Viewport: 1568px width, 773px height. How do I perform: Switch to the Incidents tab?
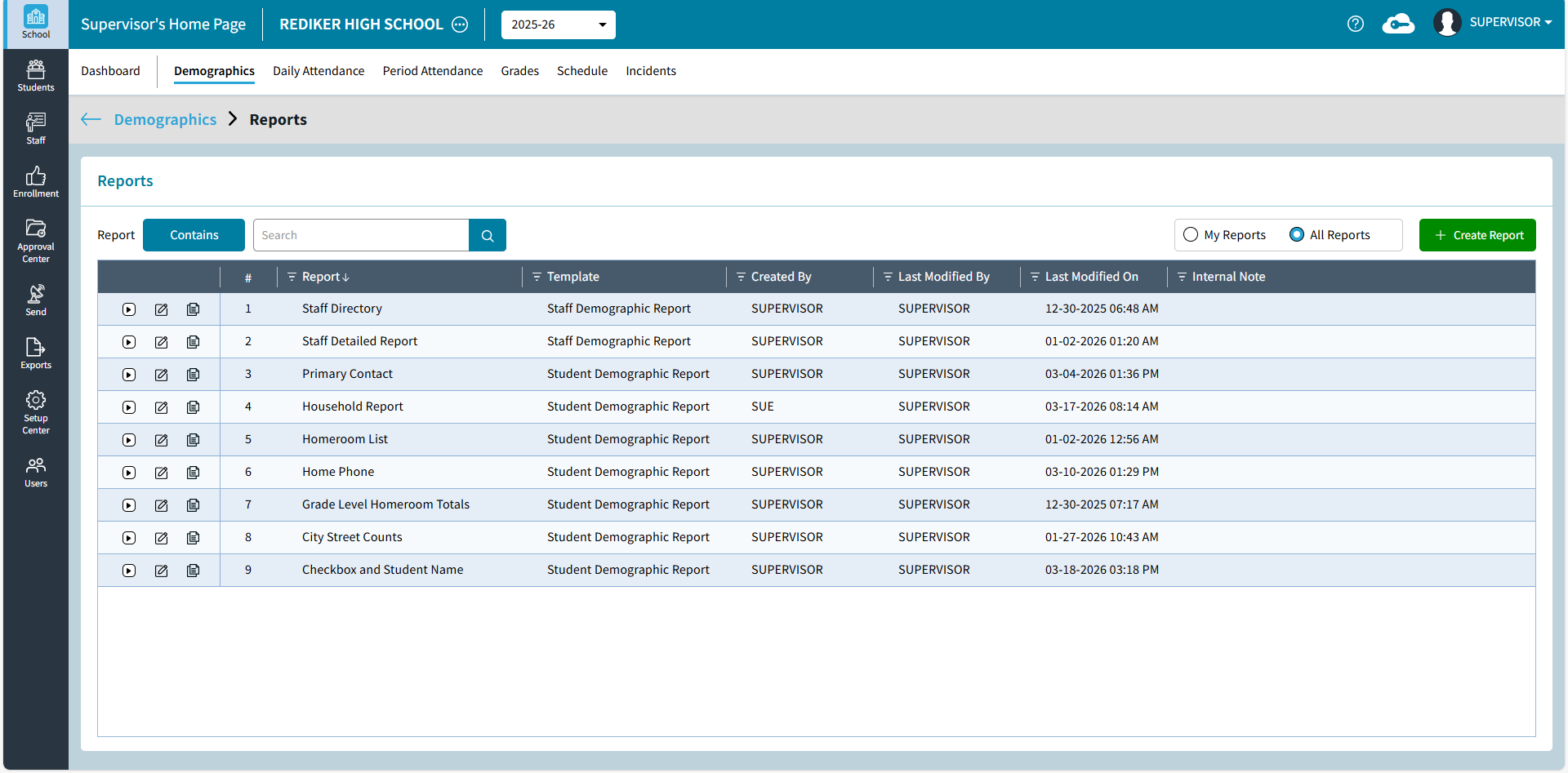651,71
